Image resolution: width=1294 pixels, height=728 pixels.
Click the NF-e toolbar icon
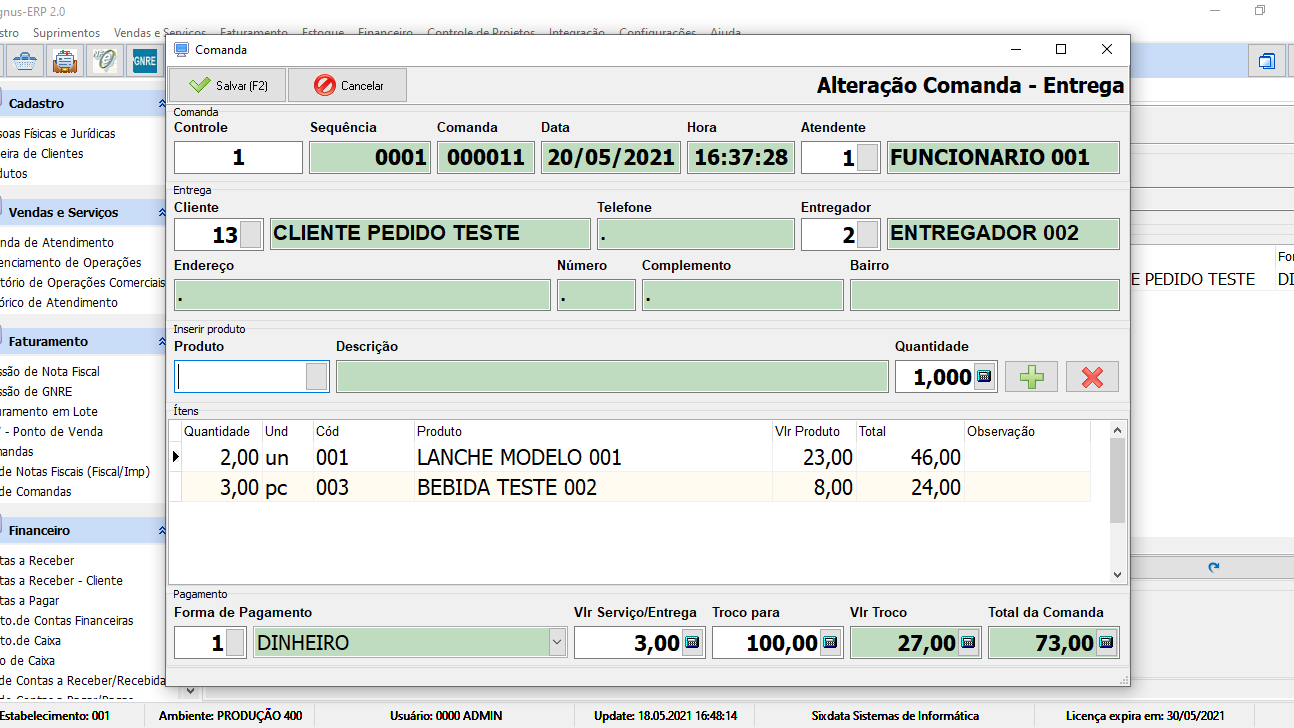105,61
